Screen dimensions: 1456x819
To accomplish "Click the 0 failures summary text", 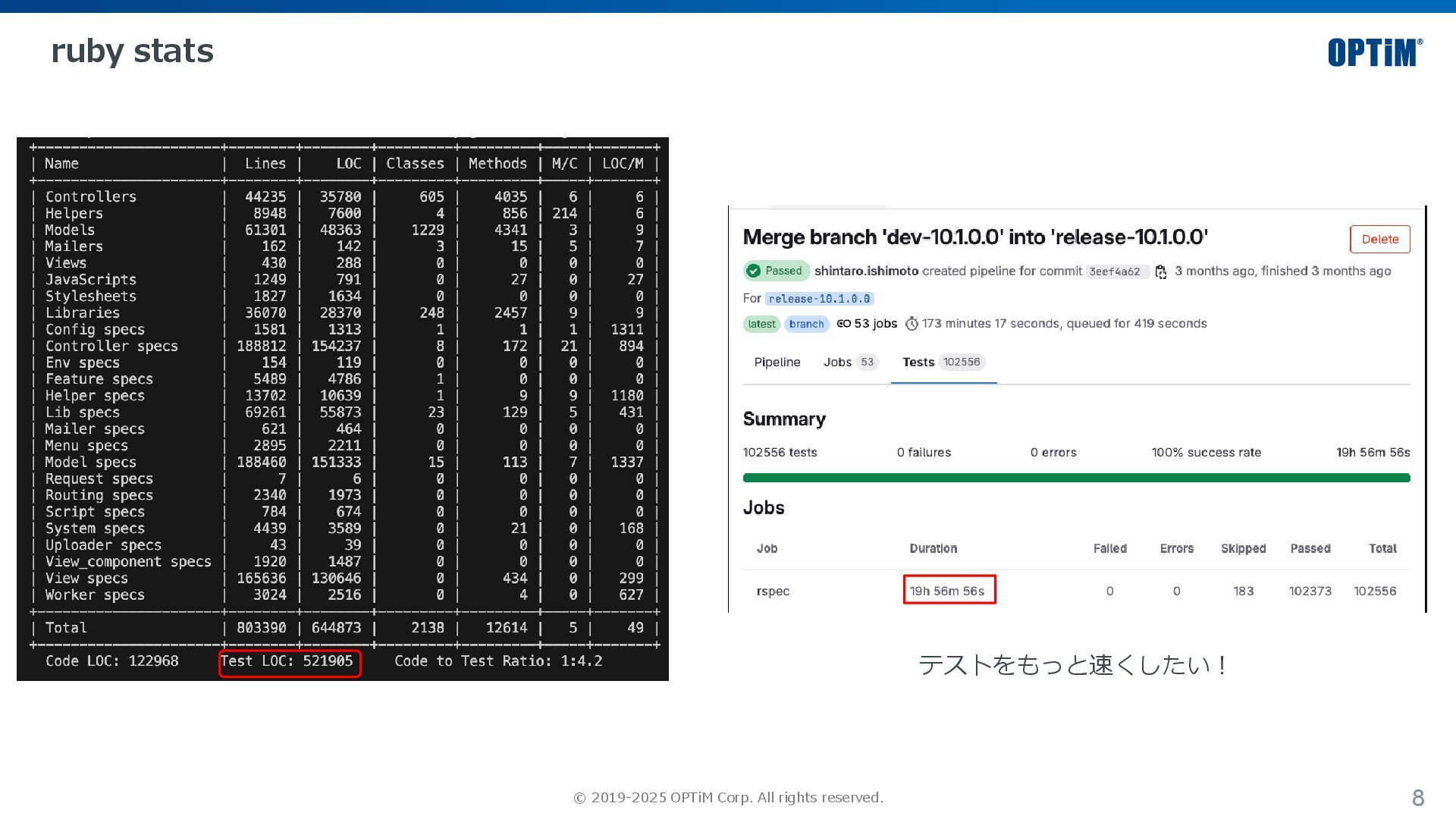I will 924,452.
